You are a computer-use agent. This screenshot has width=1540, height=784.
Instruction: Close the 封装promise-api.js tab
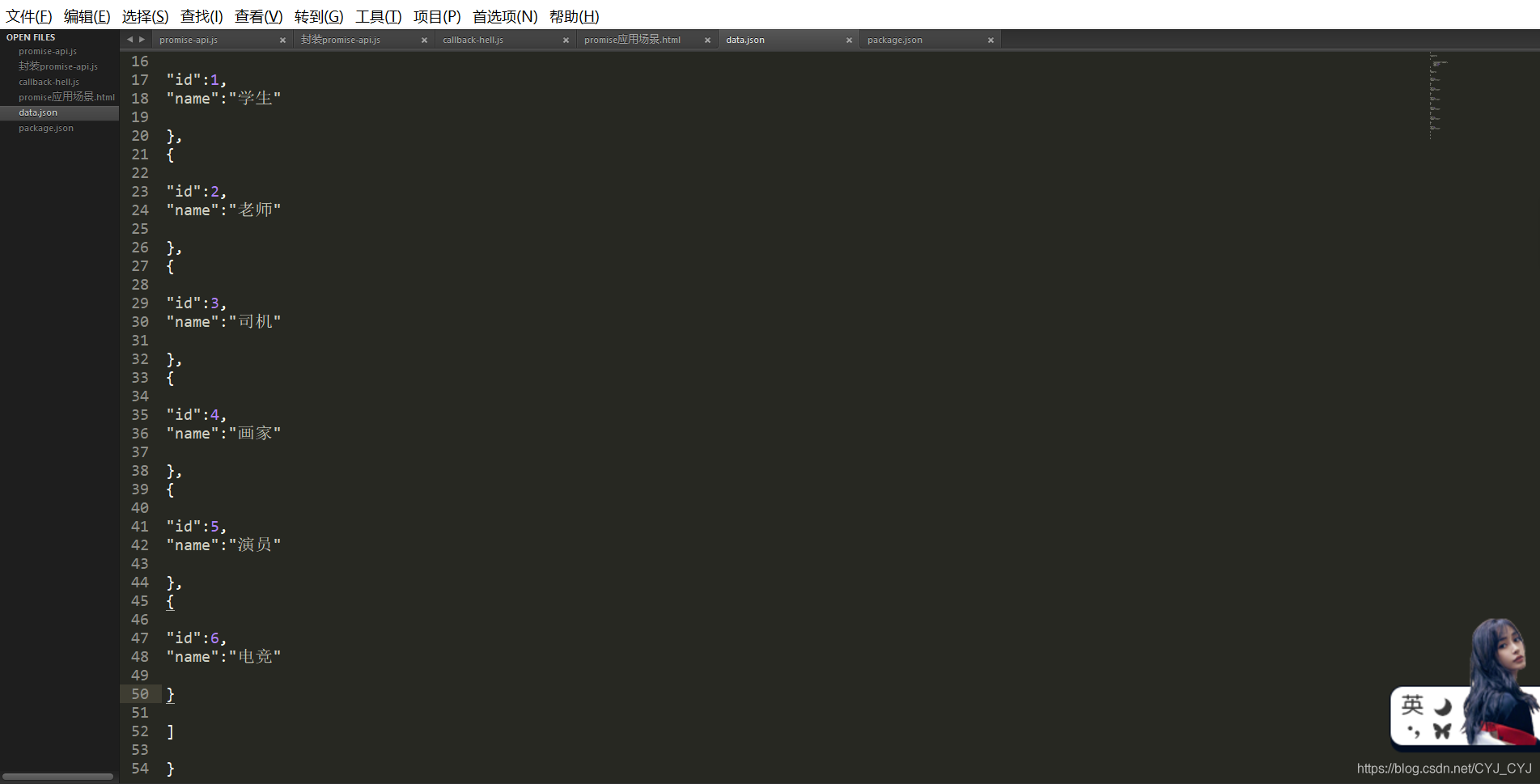point(424,40)
